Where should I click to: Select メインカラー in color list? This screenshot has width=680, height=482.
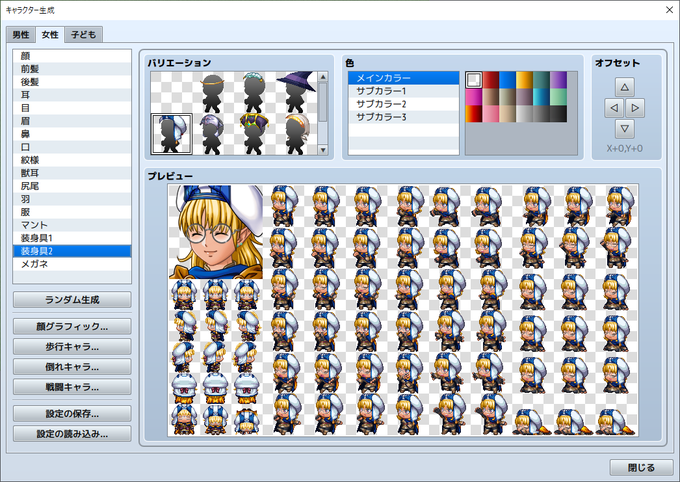click(403, 78)
